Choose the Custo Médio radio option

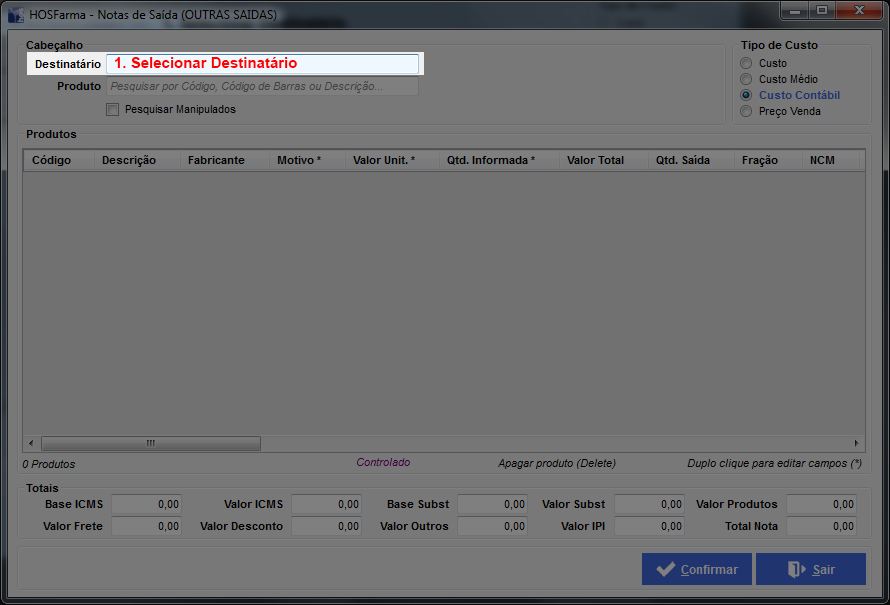tap(745, 79)
